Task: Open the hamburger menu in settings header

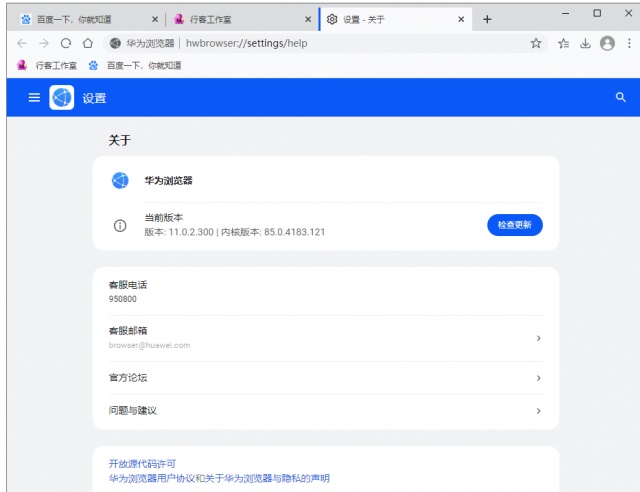Action: coord(34,98)
